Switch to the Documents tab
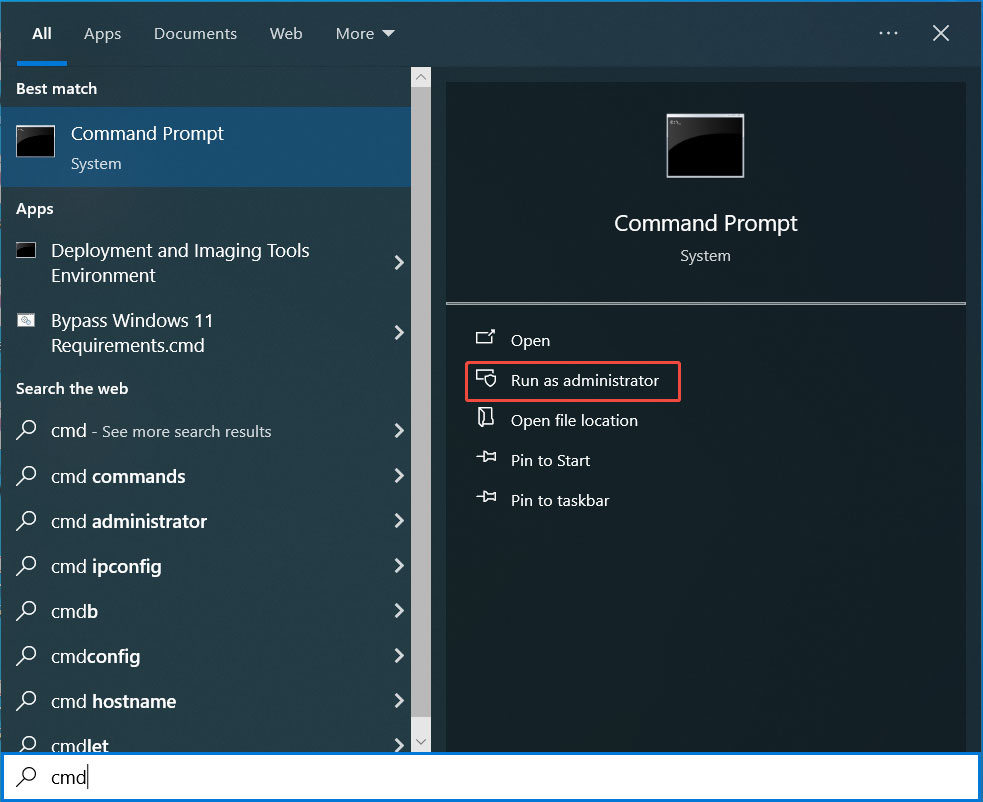Viewport: 983px width, 802px height. [x=195, y=33]
